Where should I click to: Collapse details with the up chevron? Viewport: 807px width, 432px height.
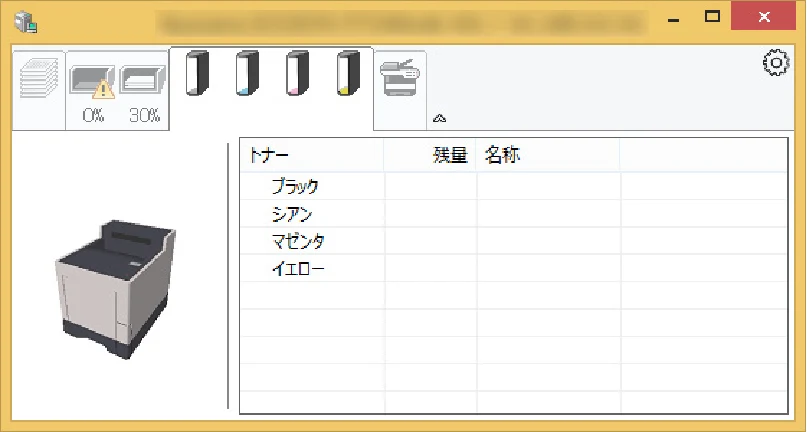pos(439,118)
